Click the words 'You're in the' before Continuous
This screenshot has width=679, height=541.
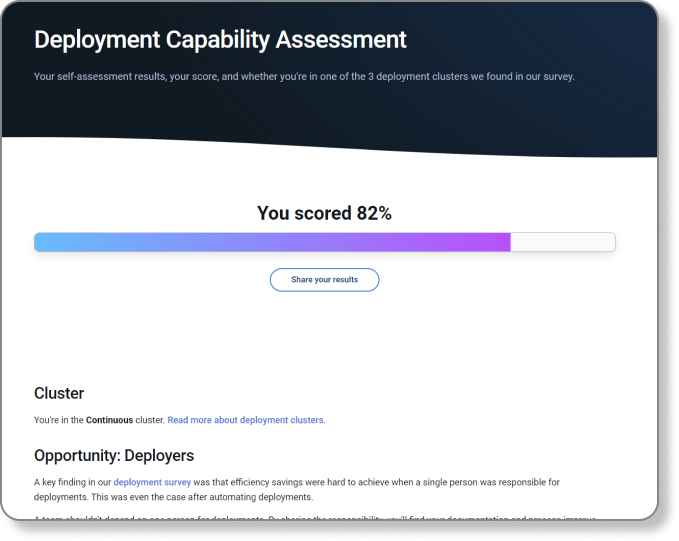tap(58, 420)
